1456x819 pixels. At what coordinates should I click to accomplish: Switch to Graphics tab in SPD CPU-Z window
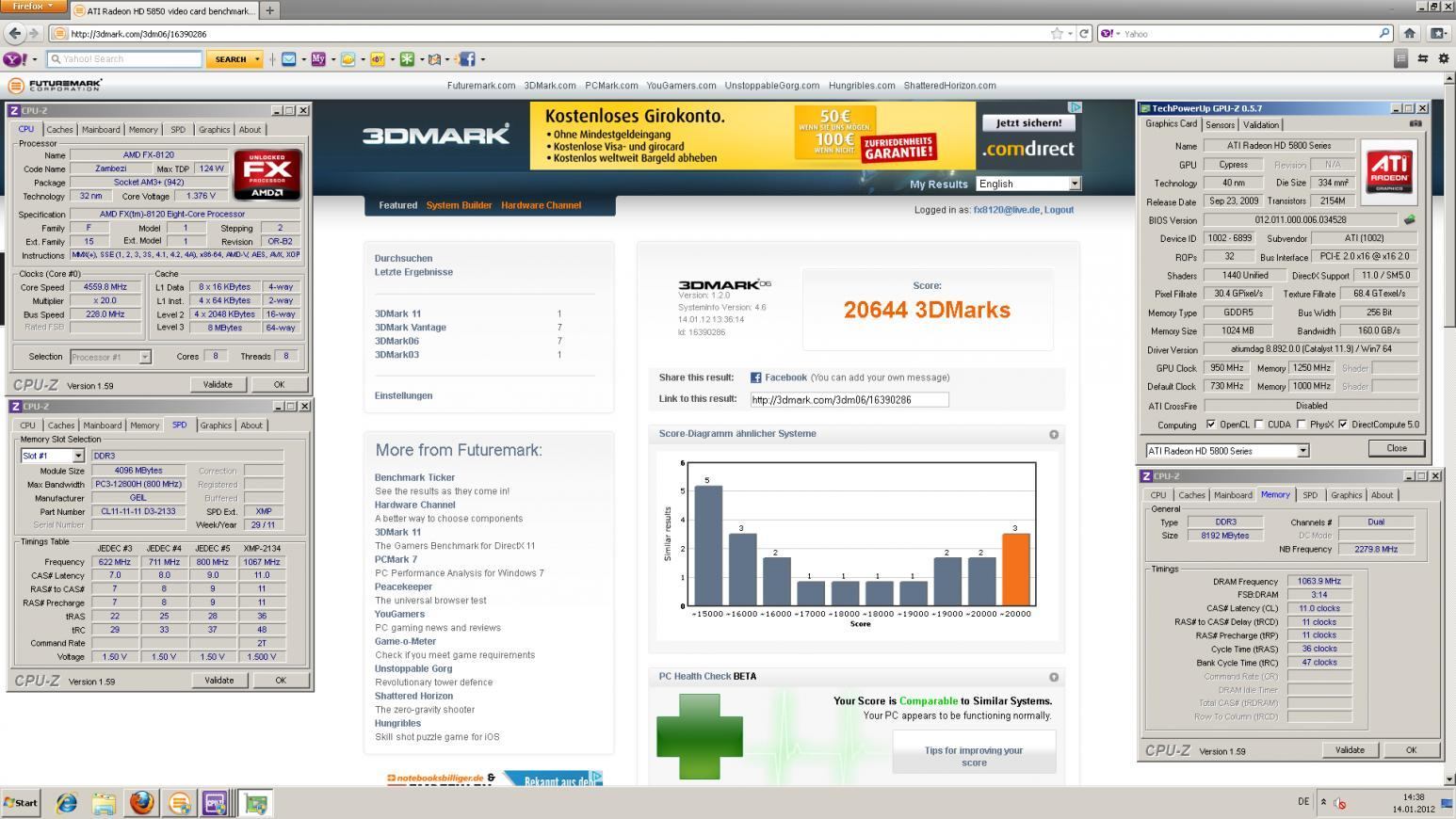tap(216, 426)
